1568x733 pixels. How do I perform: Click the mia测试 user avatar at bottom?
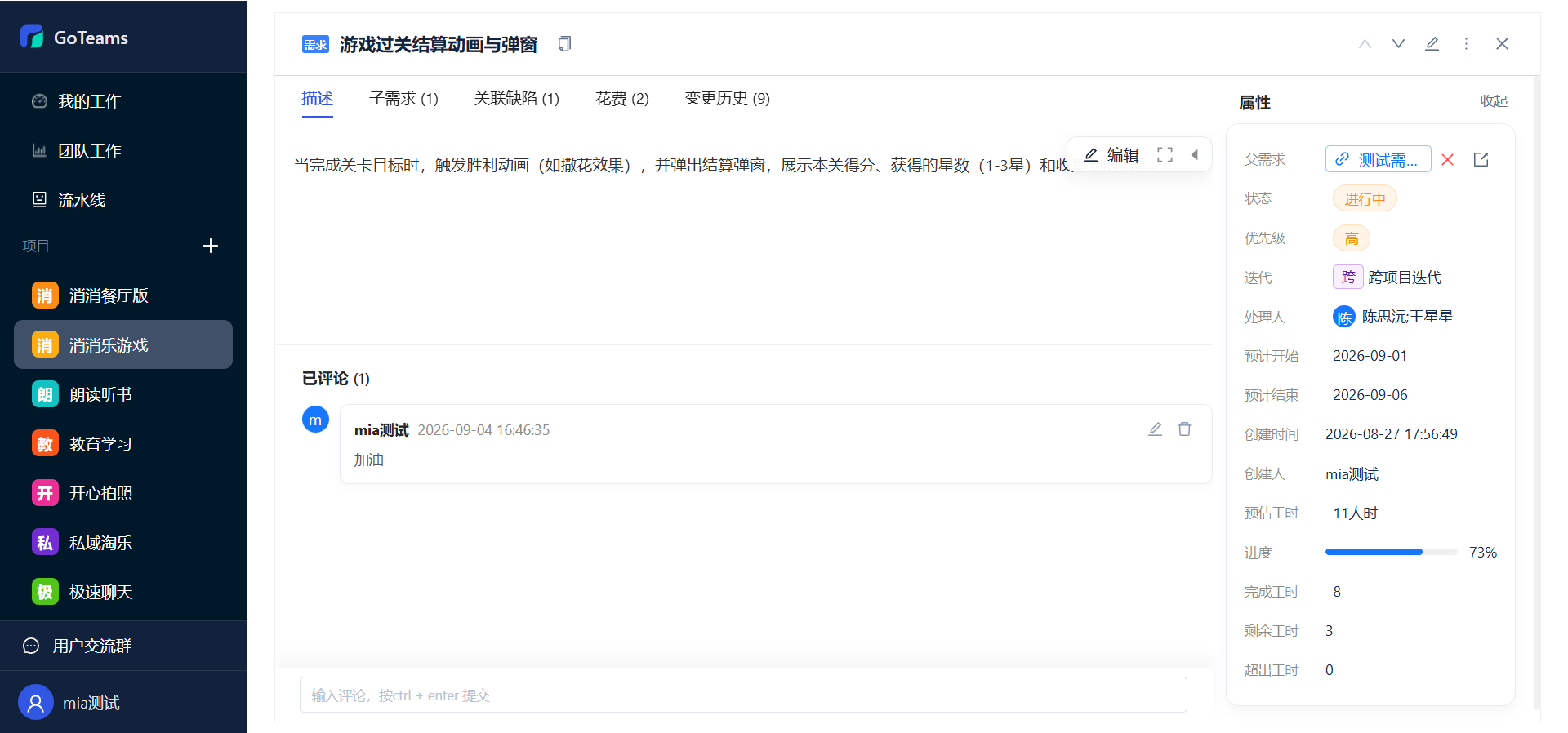(36, 702)
